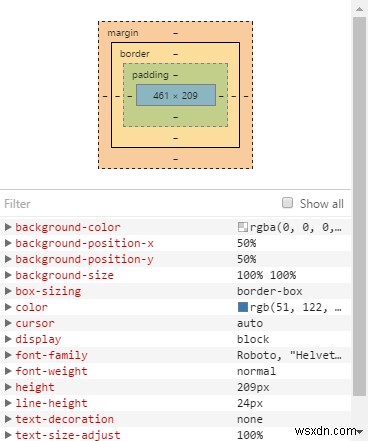Select the font-family property name

(x=51, y=355)
